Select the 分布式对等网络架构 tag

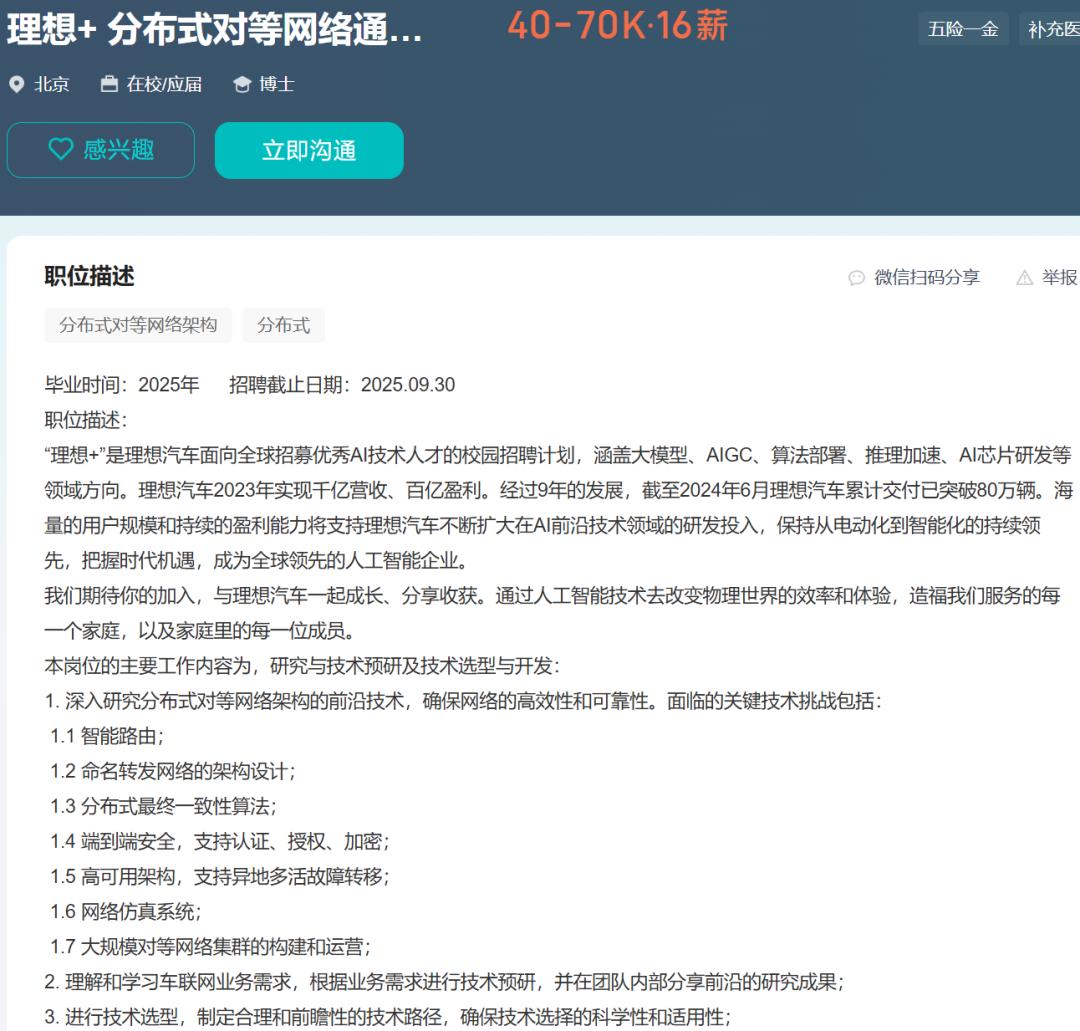(x=138, y=325)
